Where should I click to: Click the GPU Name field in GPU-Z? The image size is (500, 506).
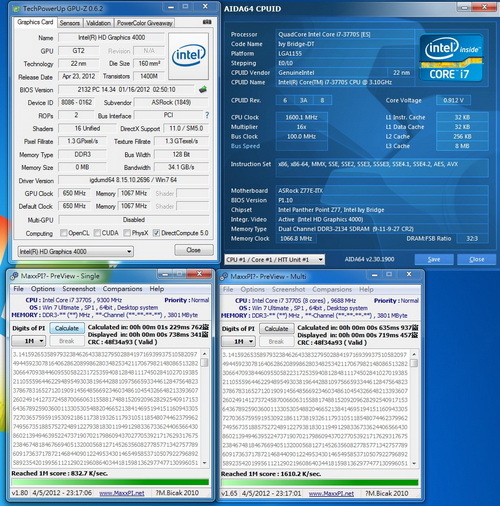(x=111, y=38)
